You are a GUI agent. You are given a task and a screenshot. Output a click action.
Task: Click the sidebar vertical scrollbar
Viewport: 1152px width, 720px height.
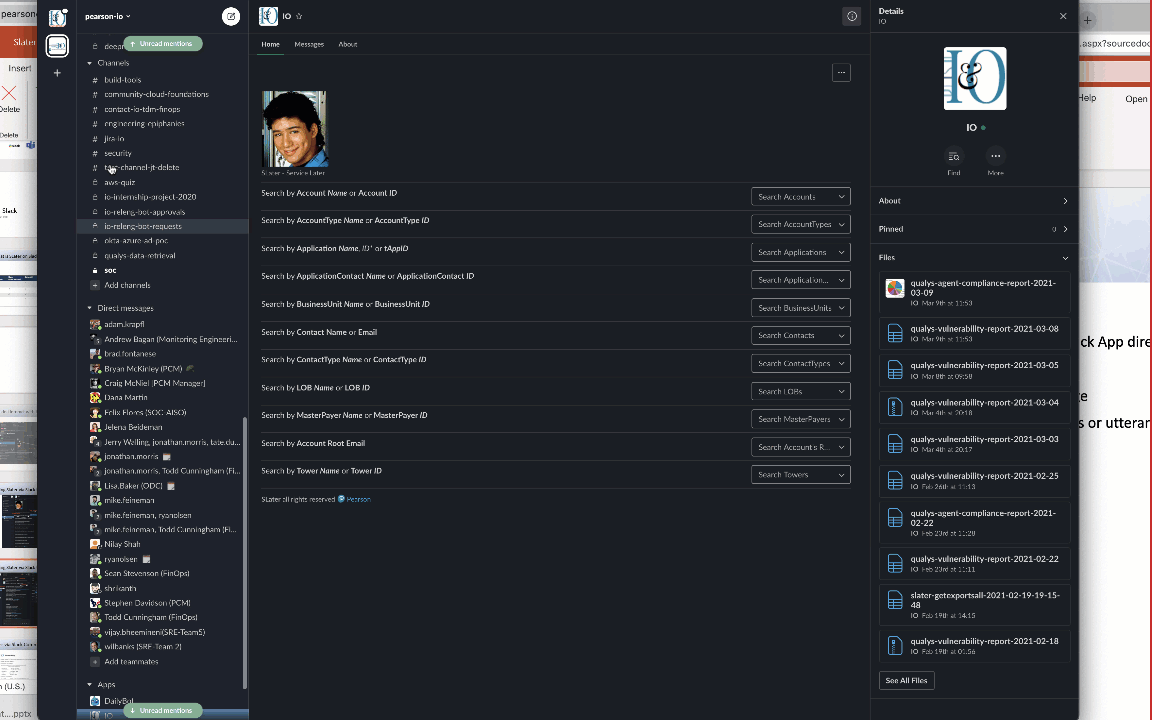[245, 554]
